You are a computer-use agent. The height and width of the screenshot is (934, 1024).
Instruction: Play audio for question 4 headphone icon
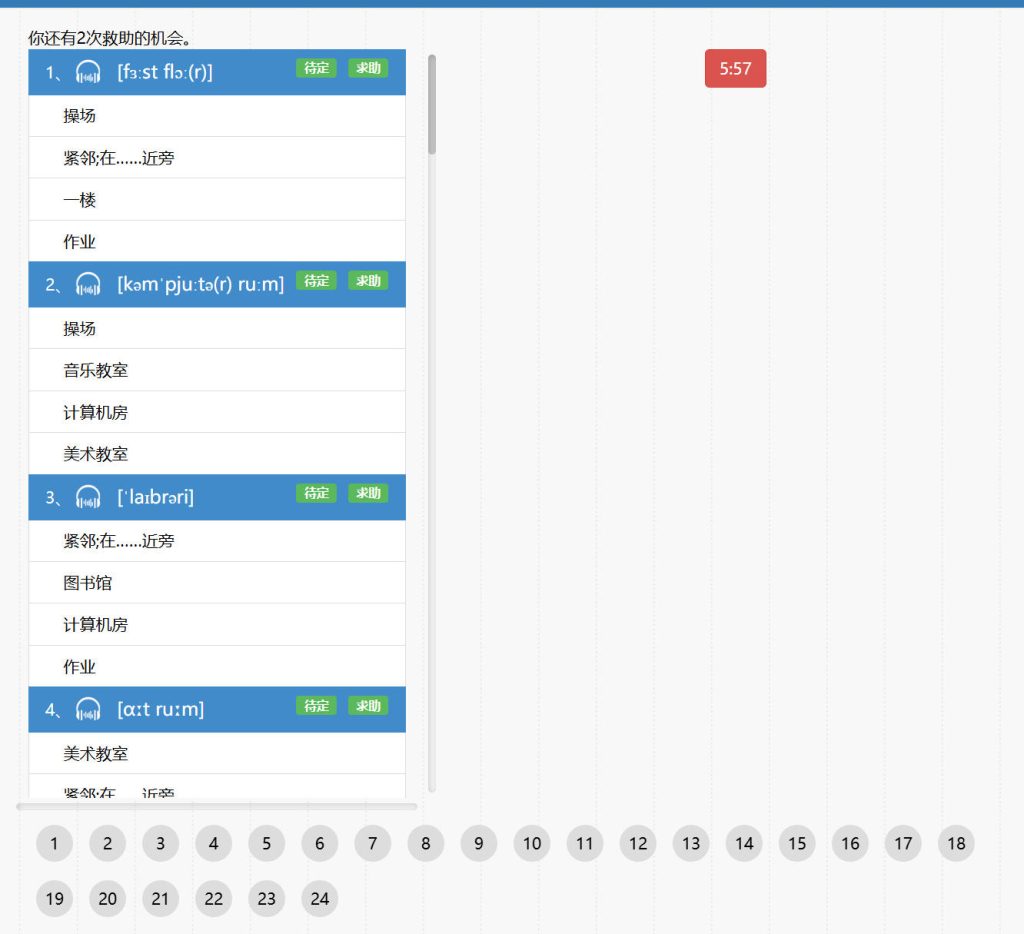88,709
